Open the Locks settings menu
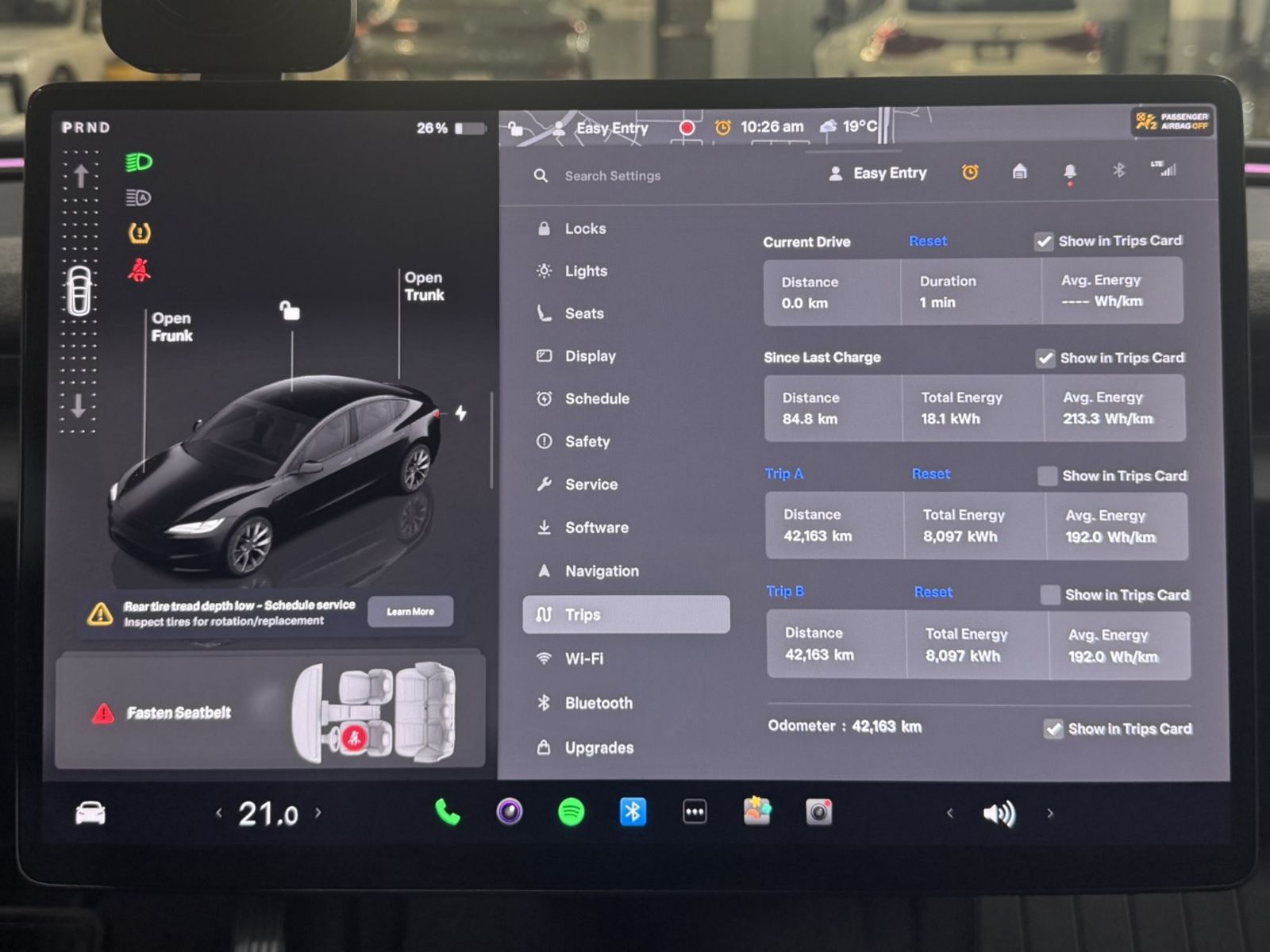This screenshot has width=1270, height=952. click(x=627, y=228)
